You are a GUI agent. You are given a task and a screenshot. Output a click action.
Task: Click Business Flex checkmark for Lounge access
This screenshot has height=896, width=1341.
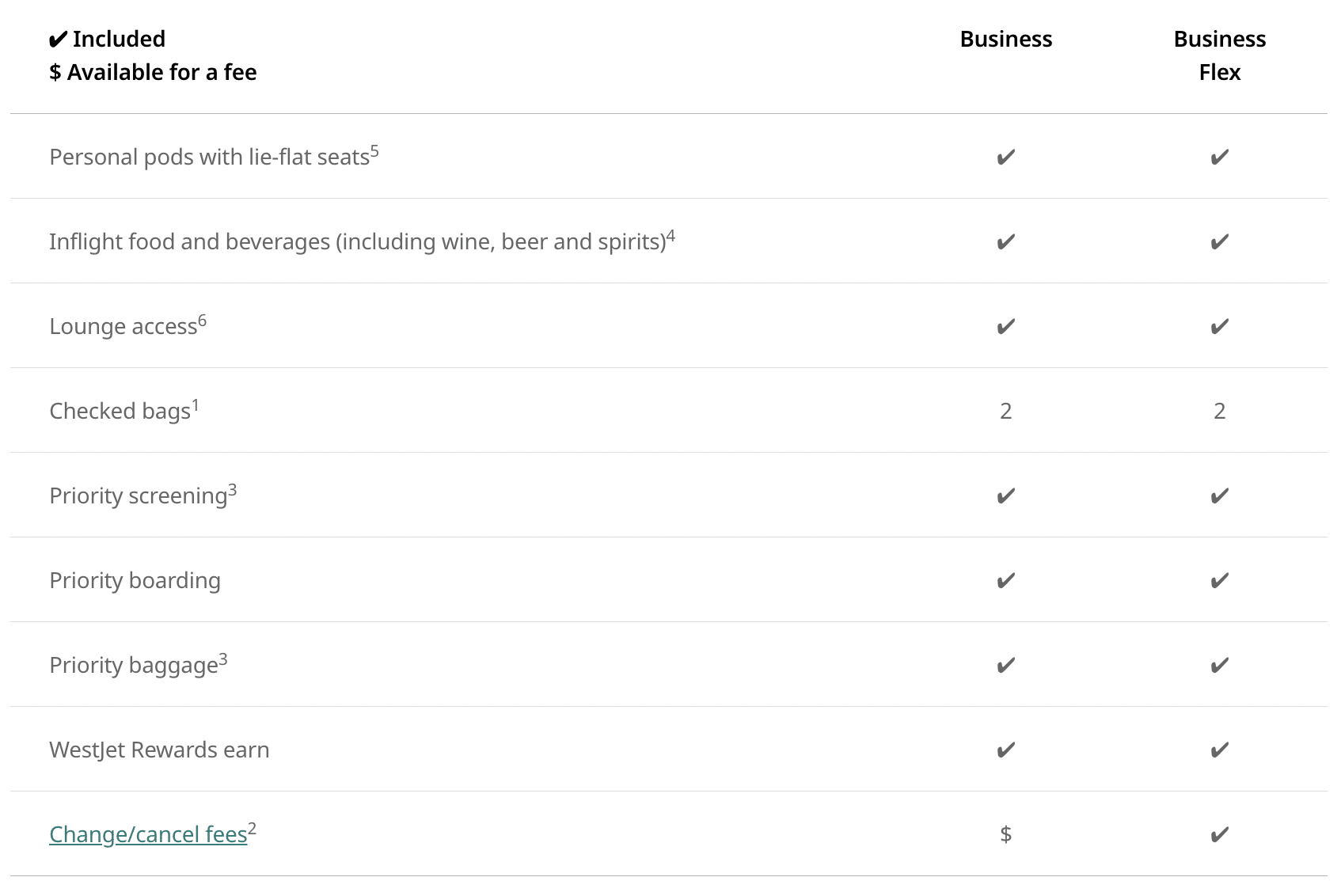coord(1219,326)
